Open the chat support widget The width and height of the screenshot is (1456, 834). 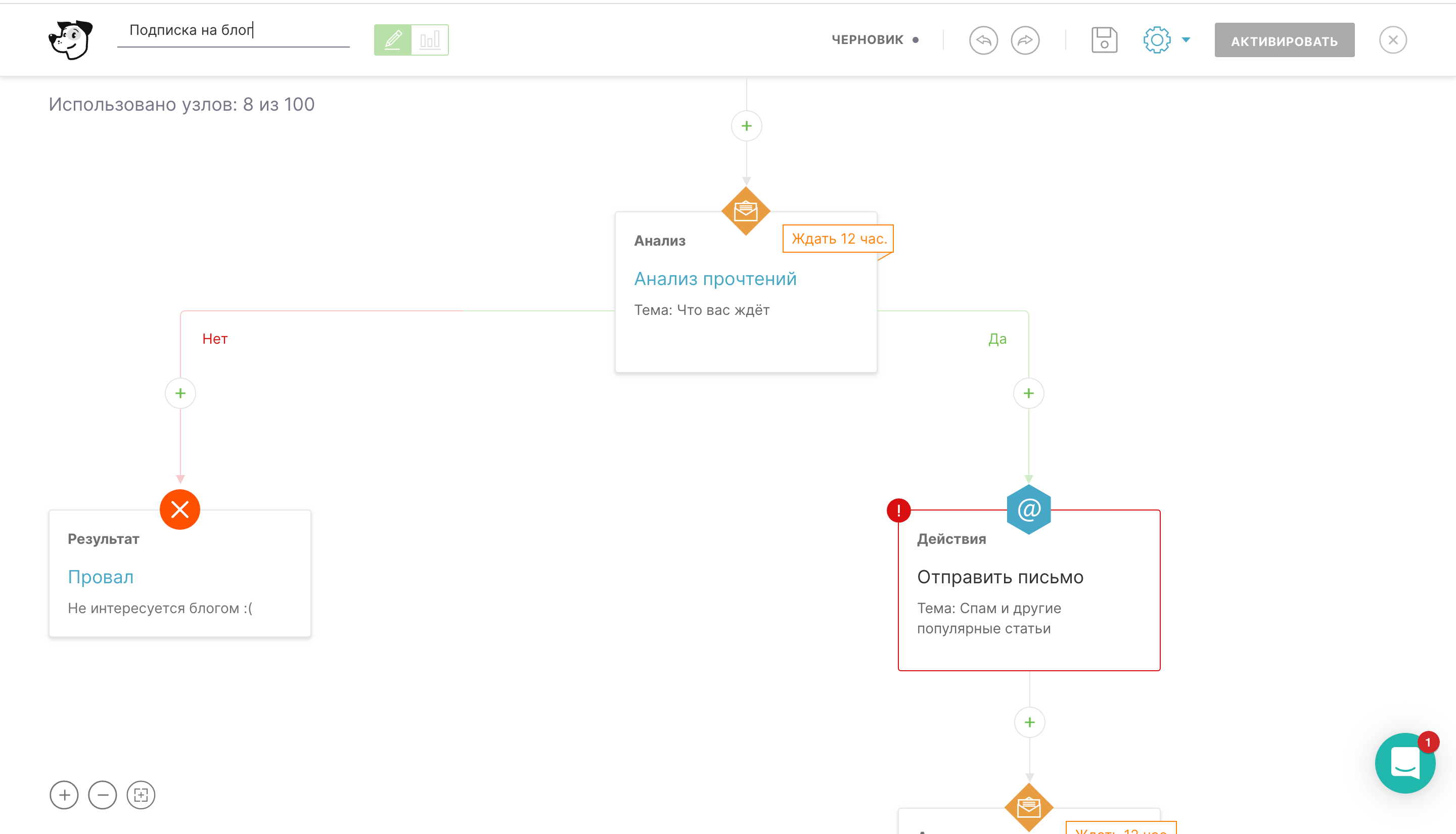point(1404,764)
